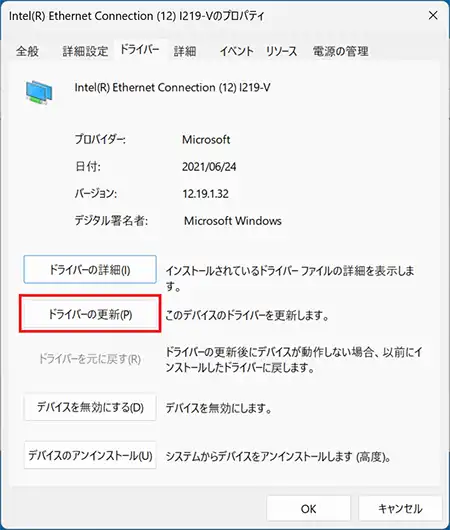The width and height of the screenshot is (450, 530).
Task: Dismiss dialog with キャンセル button
Action: coord(400,508)
